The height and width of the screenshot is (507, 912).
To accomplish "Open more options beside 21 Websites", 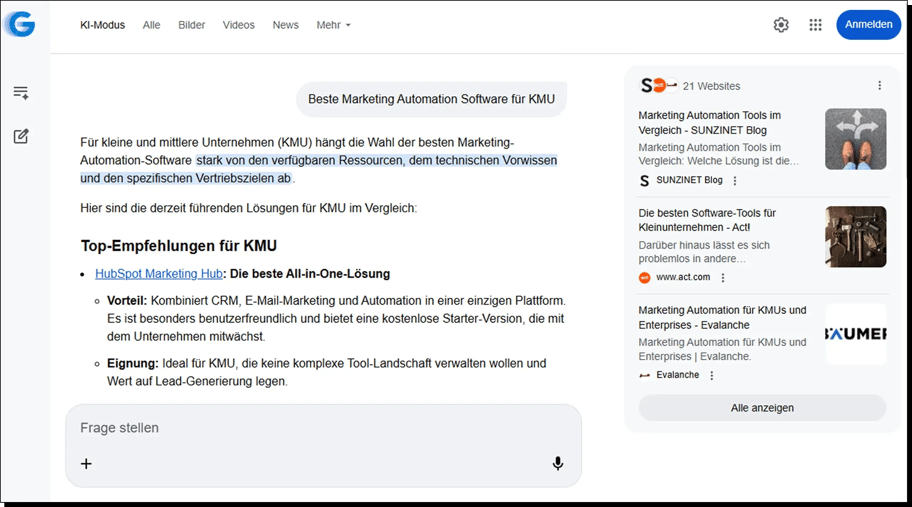I will tap(879, 85).
